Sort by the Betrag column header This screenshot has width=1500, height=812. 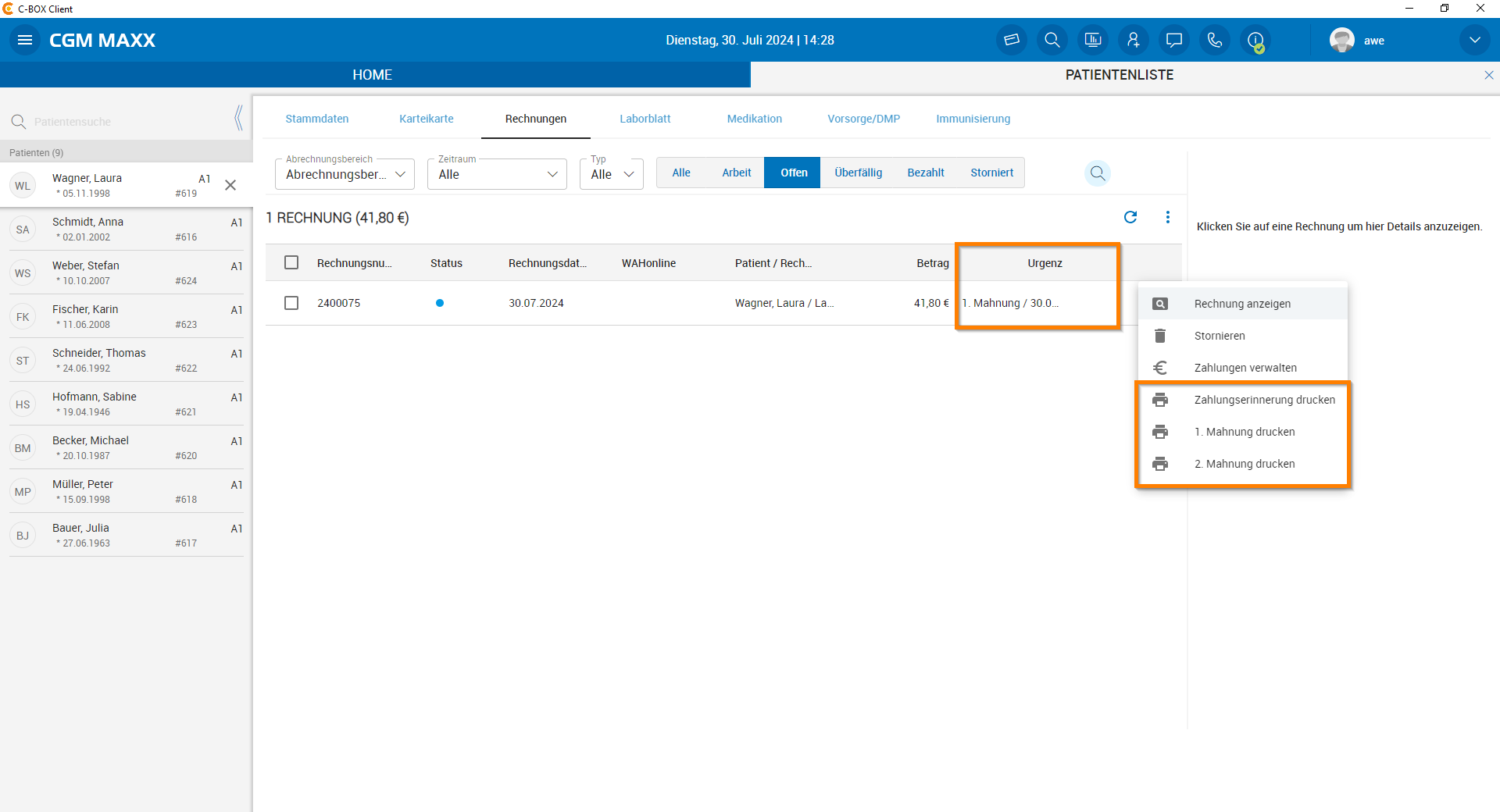[x=933, y=263]
